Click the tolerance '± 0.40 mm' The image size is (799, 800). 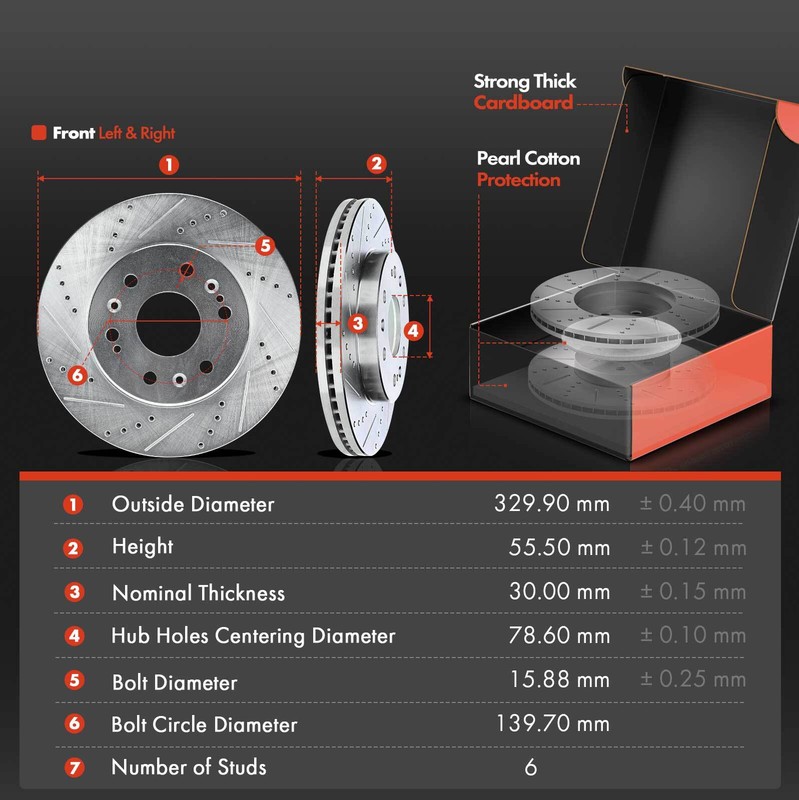(x=692, y=504)
